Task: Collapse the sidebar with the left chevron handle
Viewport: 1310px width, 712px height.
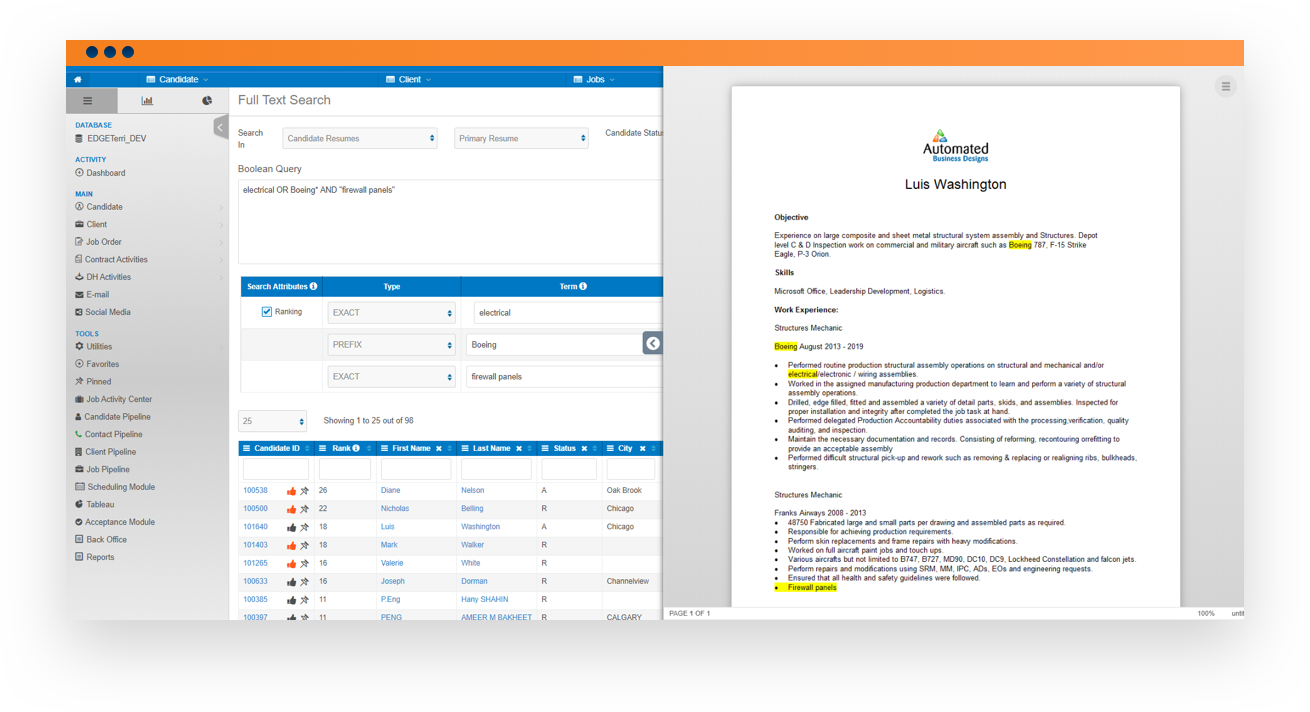Action: click(221, 127)
